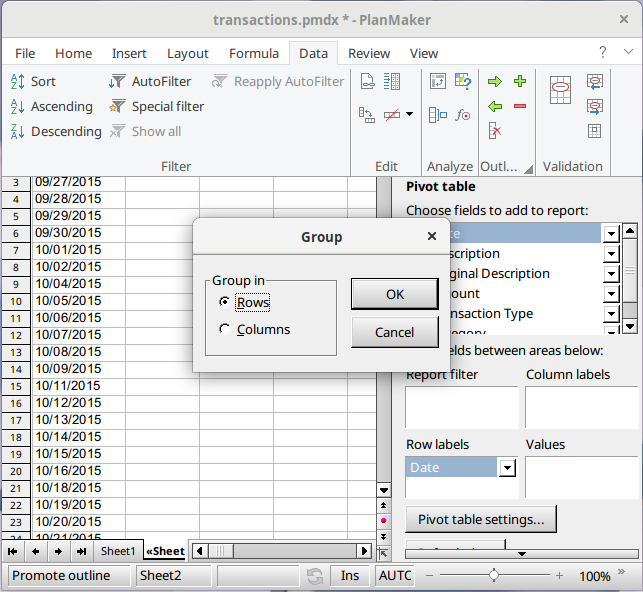
Task: Select the Columns radio button
Action: coord(225,329)
